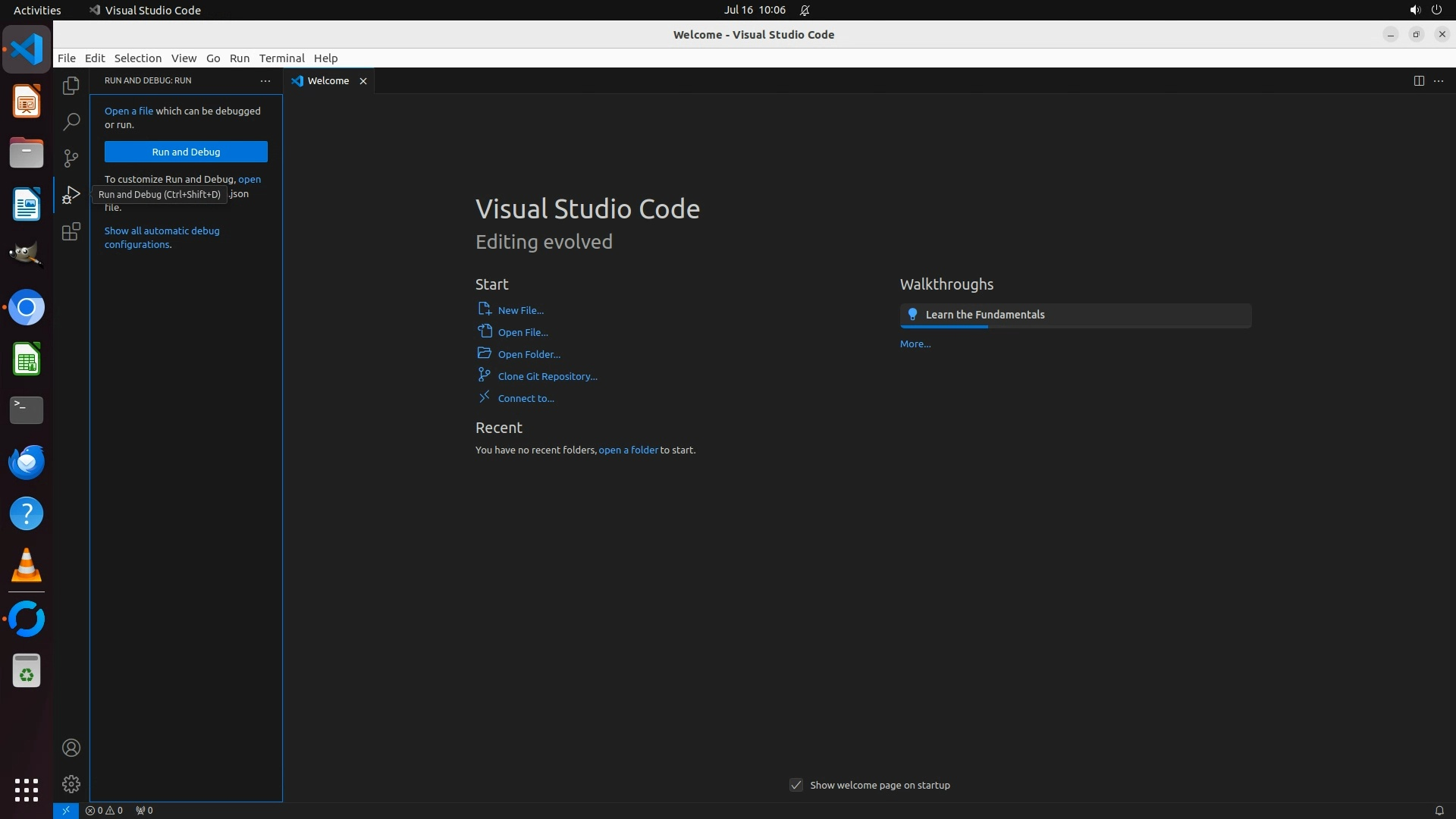Open status bar notifications bell
1456x819 pixels.
point(1439,810)
